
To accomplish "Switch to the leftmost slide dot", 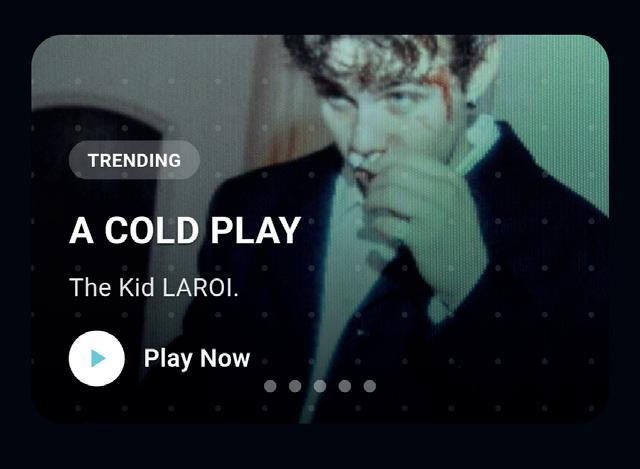I will click(x=270, y=386).
